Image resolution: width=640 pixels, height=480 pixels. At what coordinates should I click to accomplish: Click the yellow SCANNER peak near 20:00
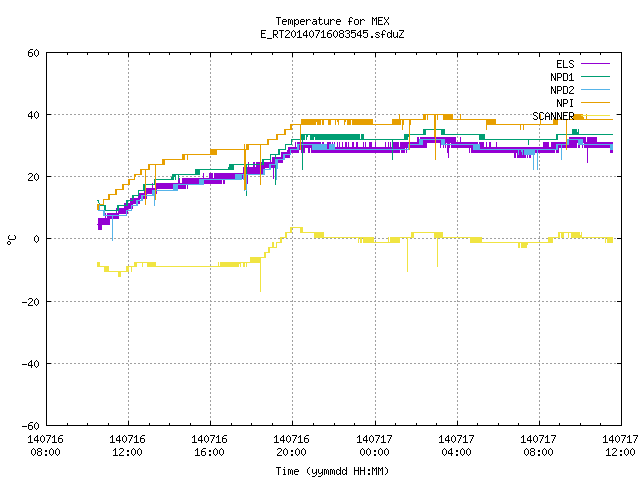click(x=296, y=228)
